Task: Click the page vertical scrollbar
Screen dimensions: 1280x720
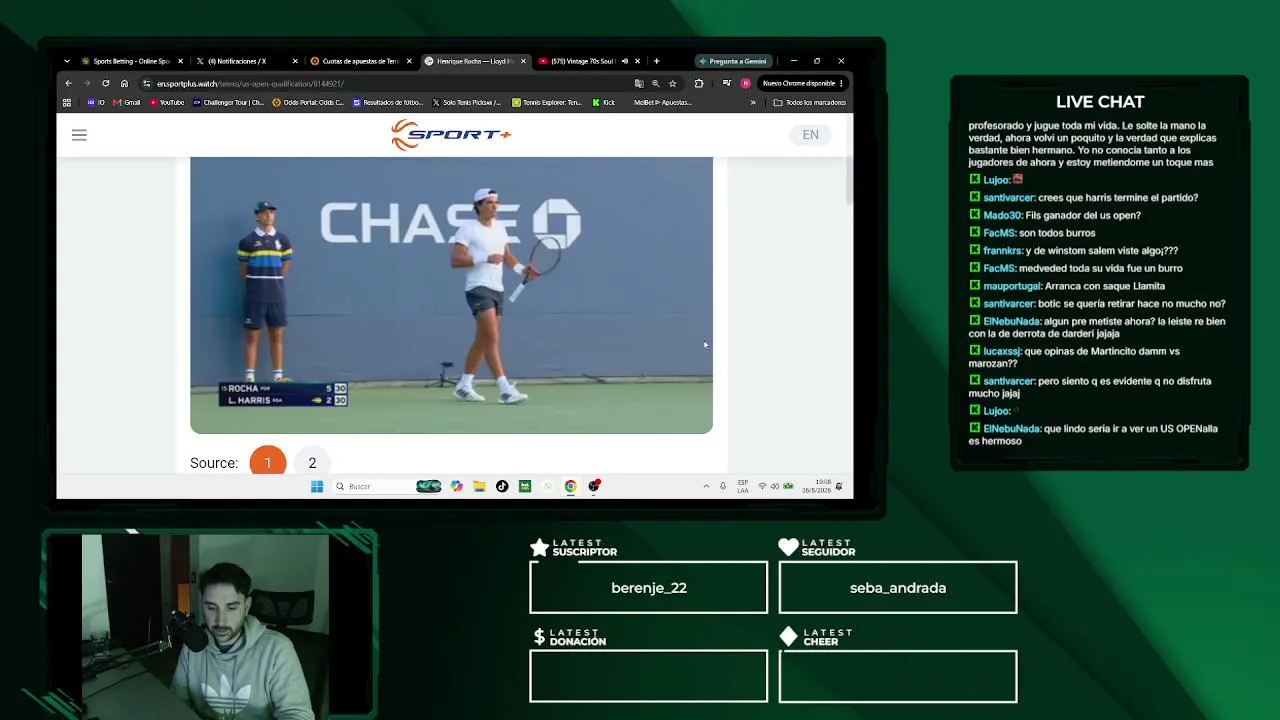Action: (x=849, y=180)
